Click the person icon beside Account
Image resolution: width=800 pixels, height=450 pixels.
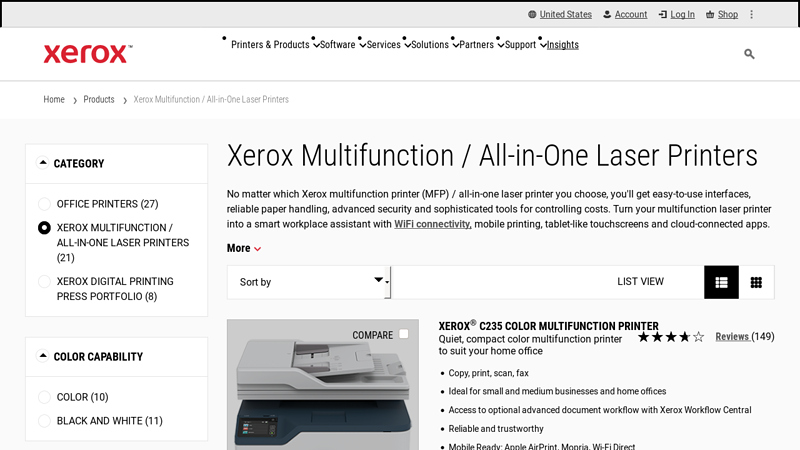(607, 14)
